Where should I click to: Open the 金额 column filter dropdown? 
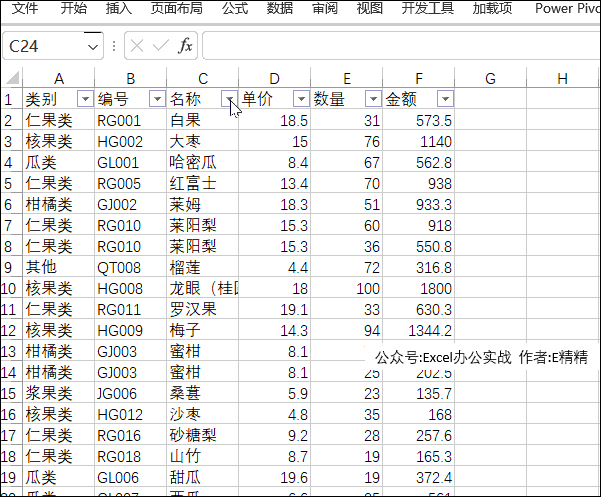point(444,99)
